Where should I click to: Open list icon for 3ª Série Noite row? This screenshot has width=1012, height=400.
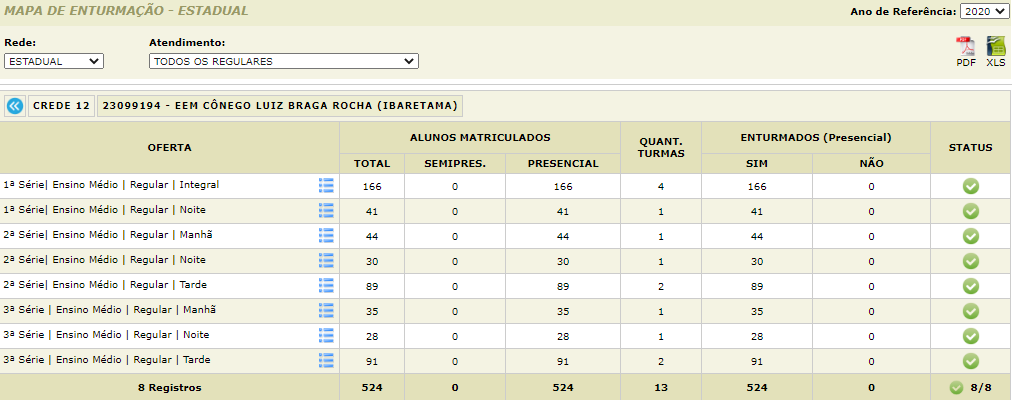coord(326,335)
